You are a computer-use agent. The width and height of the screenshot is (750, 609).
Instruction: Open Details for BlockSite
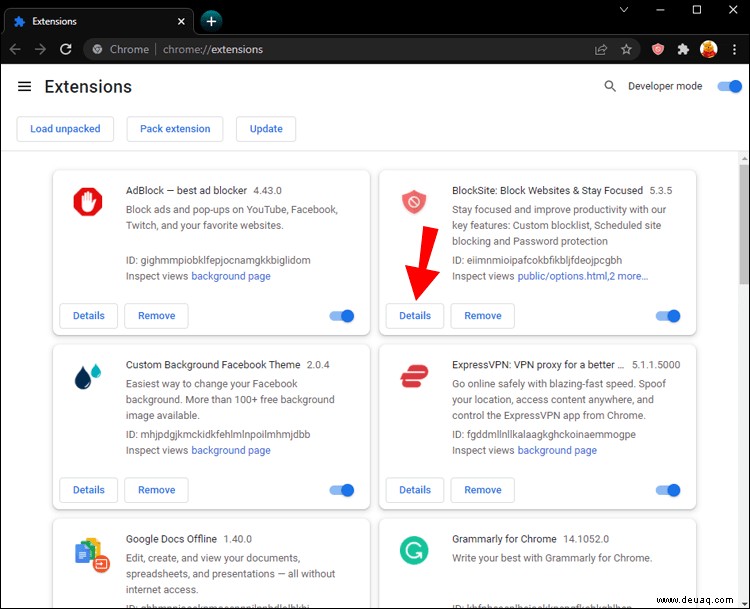click(x=415, y=316)
